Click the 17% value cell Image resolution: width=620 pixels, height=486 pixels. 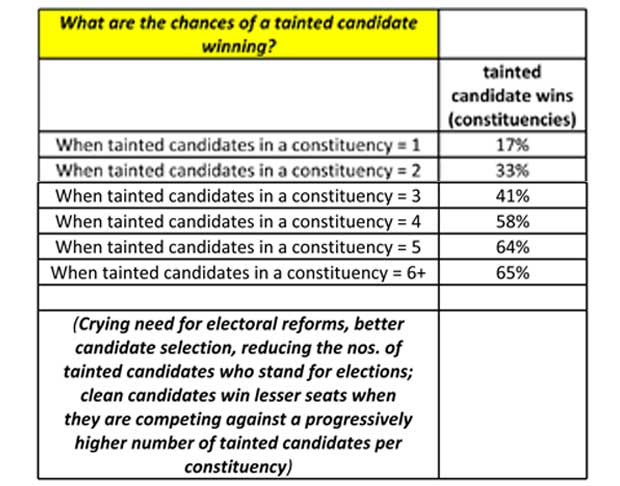click(512, 145)
